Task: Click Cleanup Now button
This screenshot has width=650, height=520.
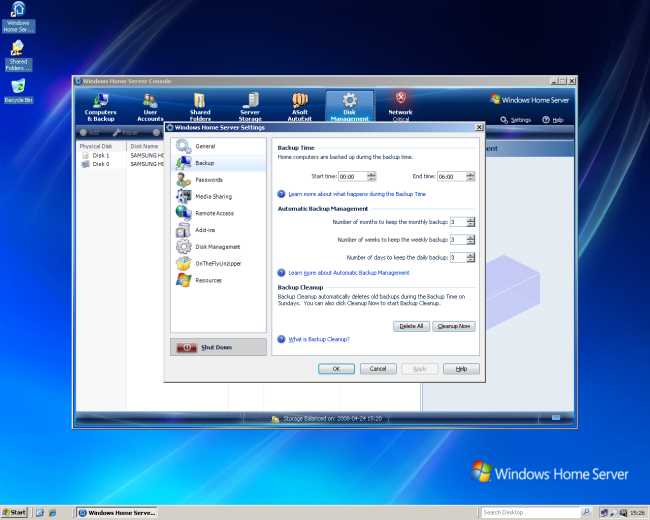Action: tap(454, 326)
